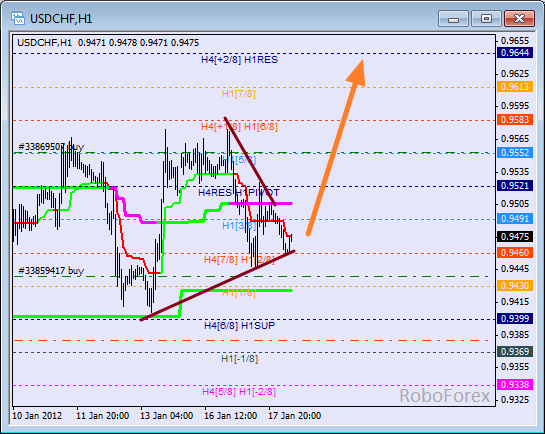The image size is (545, 434).
Task: Click the 0.9644 price level tag
Action: 515,53
